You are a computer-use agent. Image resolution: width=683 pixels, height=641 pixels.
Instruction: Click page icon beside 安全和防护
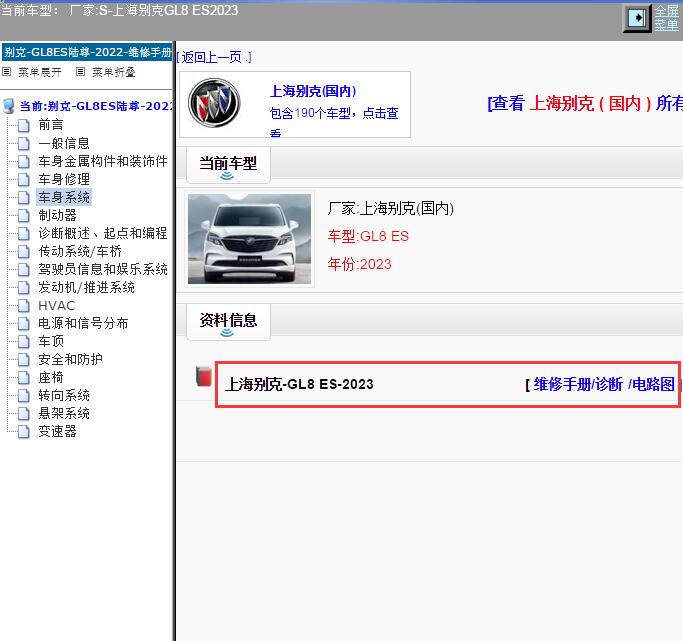point(24,360)
